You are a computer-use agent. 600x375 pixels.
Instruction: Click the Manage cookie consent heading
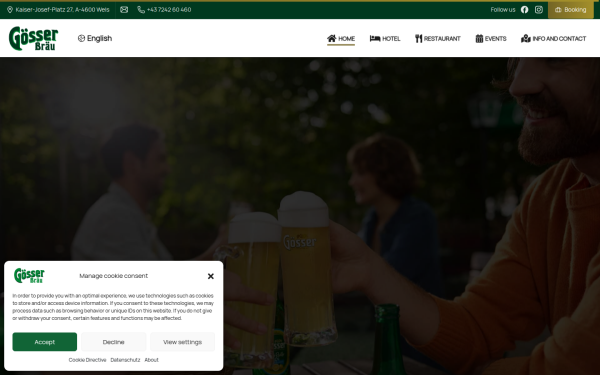pyautogui.click(x=114, y=276)
